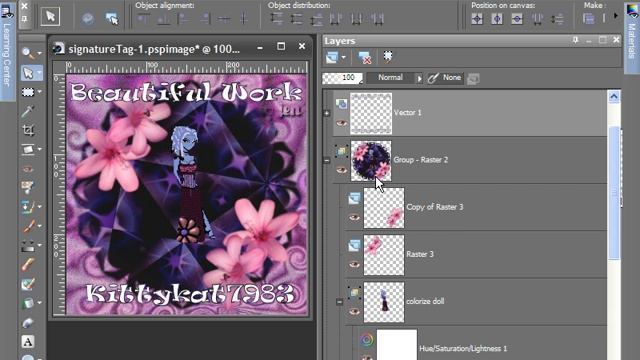Toggle the eye on Raster 3 layer
640x360 pixels.
coord(354,264)
